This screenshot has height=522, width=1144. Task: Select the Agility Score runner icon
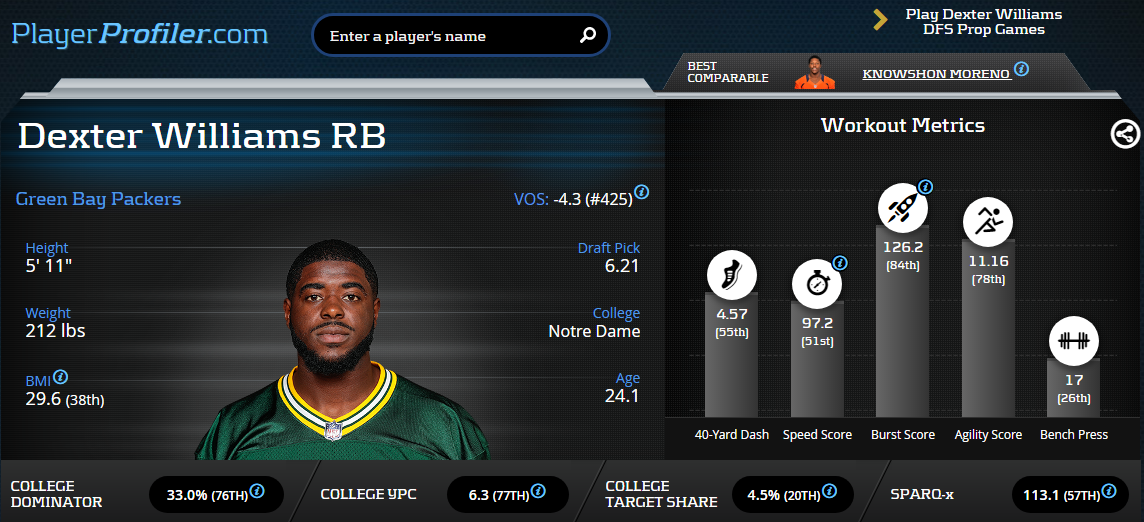(988, 221)
